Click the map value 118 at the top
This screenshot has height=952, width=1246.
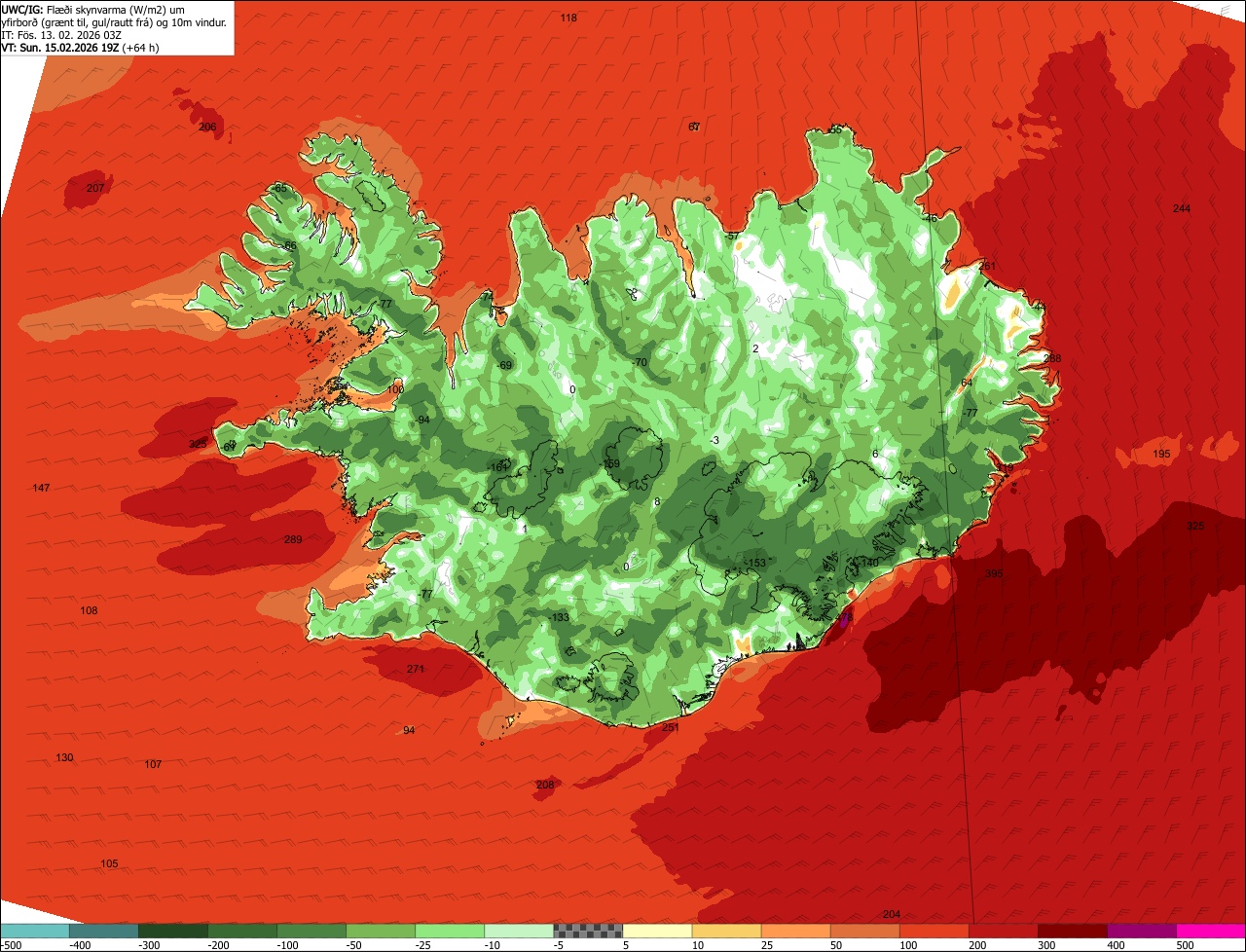(568, 18)
